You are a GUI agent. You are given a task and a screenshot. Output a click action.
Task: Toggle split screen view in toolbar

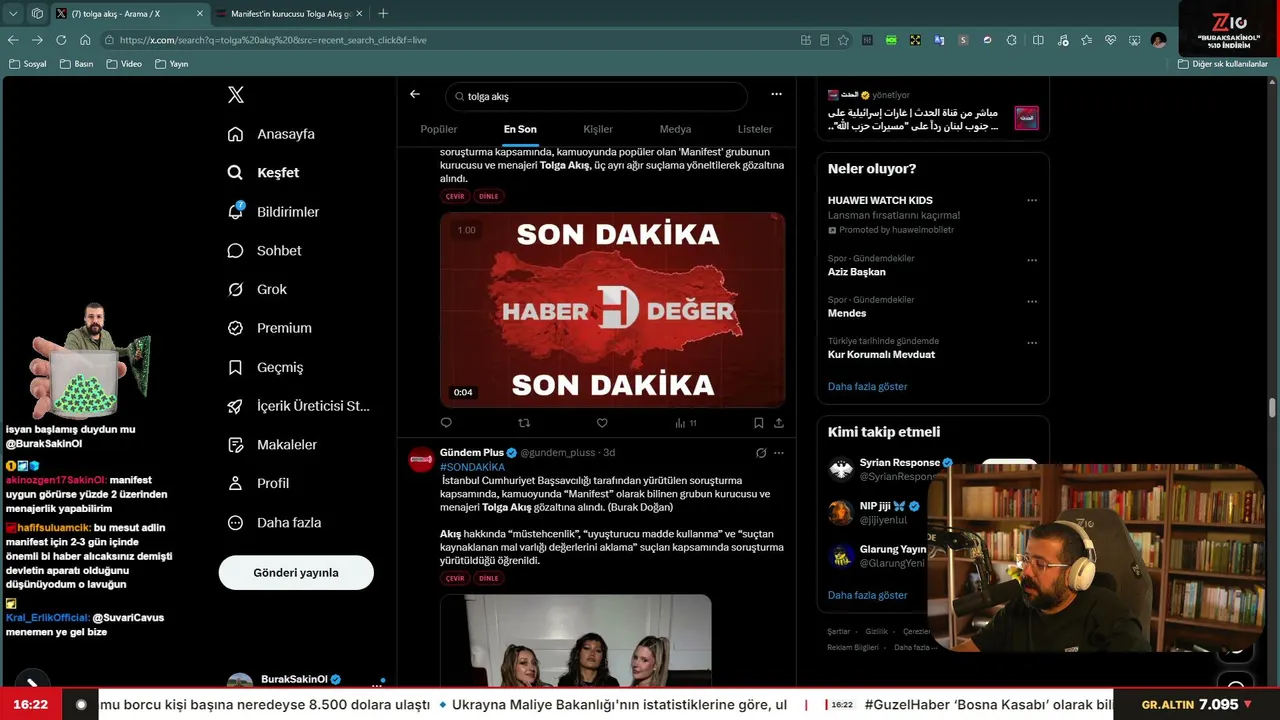(1038, 40)
